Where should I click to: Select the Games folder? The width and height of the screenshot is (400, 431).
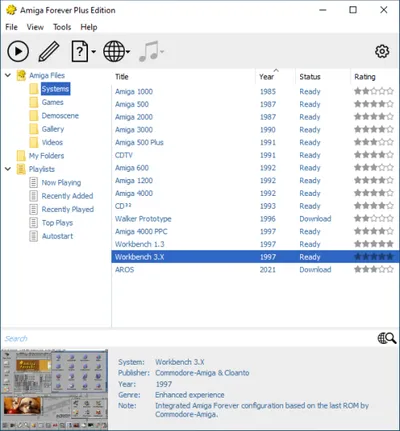52,102
